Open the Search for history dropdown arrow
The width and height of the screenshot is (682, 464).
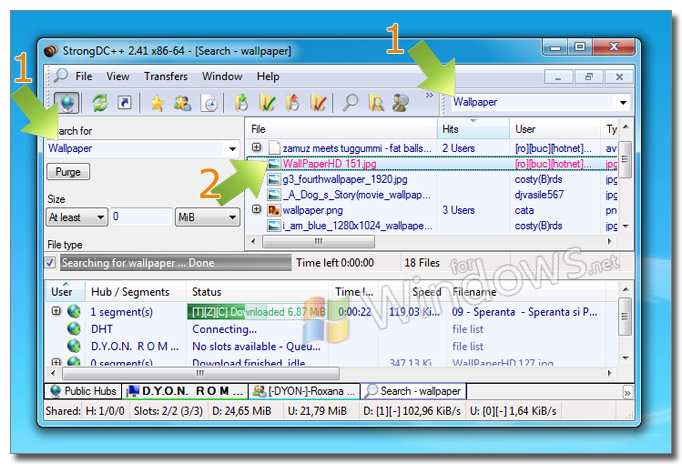pyautogui.click(x=233, y=149)
